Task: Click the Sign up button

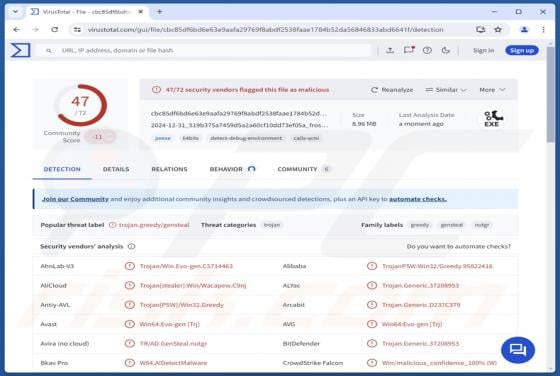Action: tap(522, 50)
